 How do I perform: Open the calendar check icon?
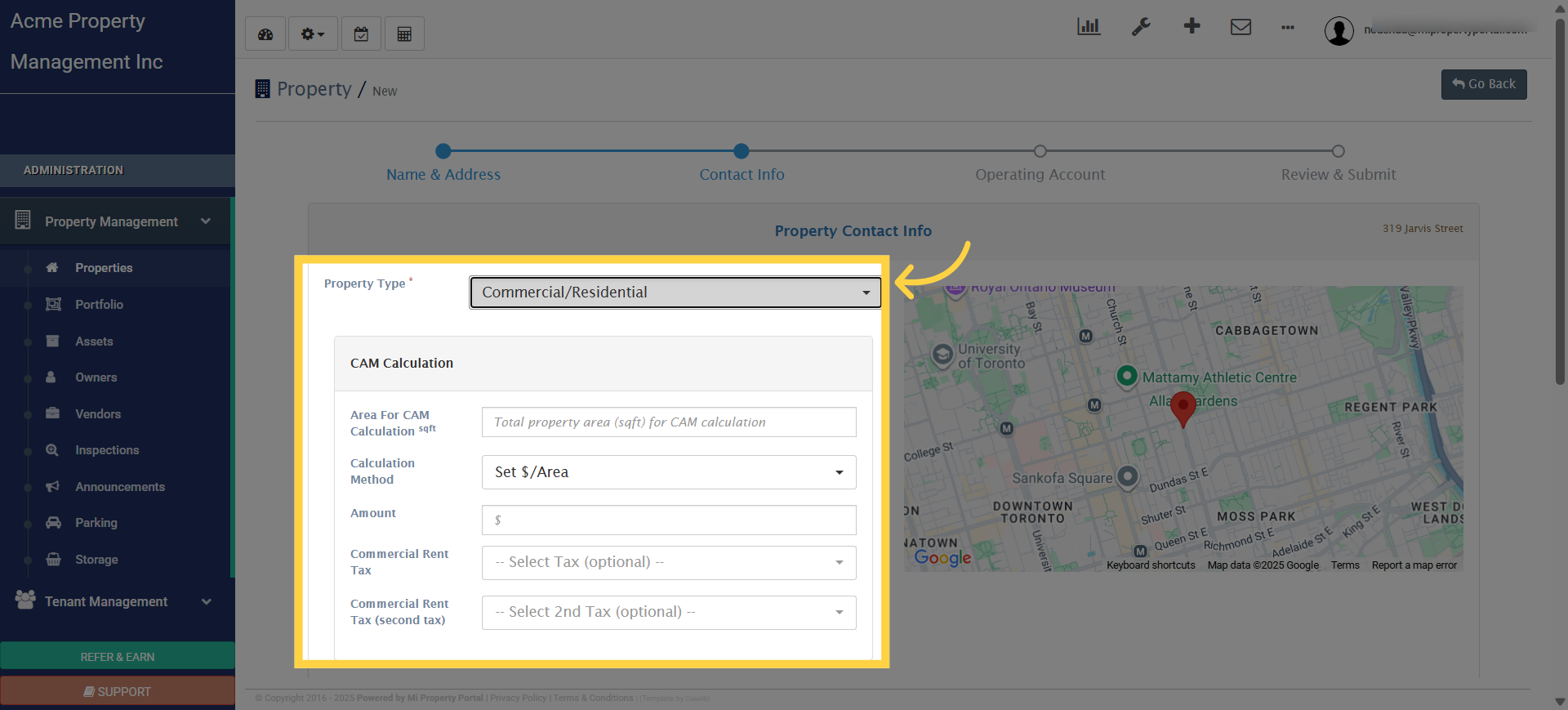(x=361, y=34)
